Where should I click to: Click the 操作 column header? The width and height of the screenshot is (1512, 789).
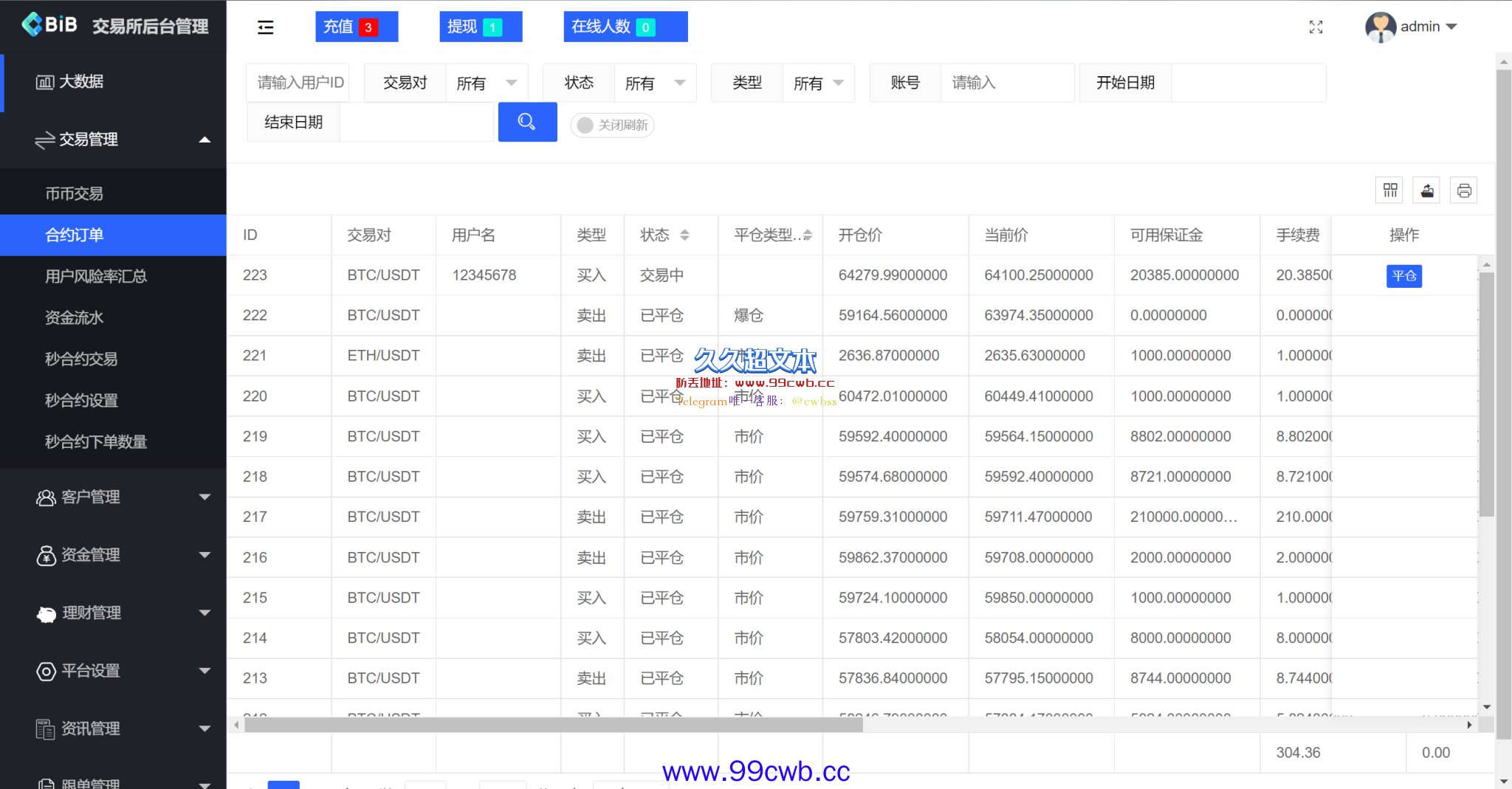click(1403, 235)
